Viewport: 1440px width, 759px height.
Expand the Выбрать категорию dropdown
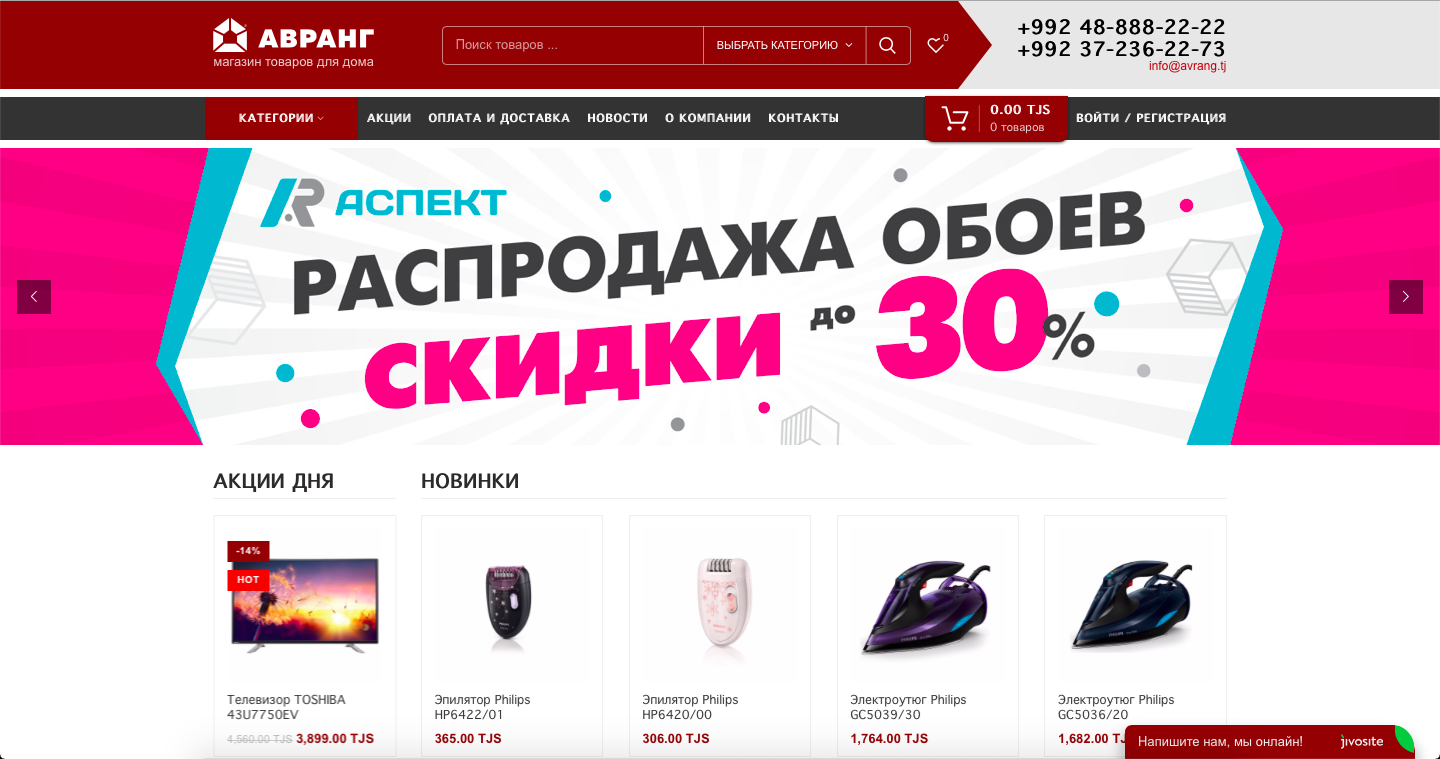point(785,45)
